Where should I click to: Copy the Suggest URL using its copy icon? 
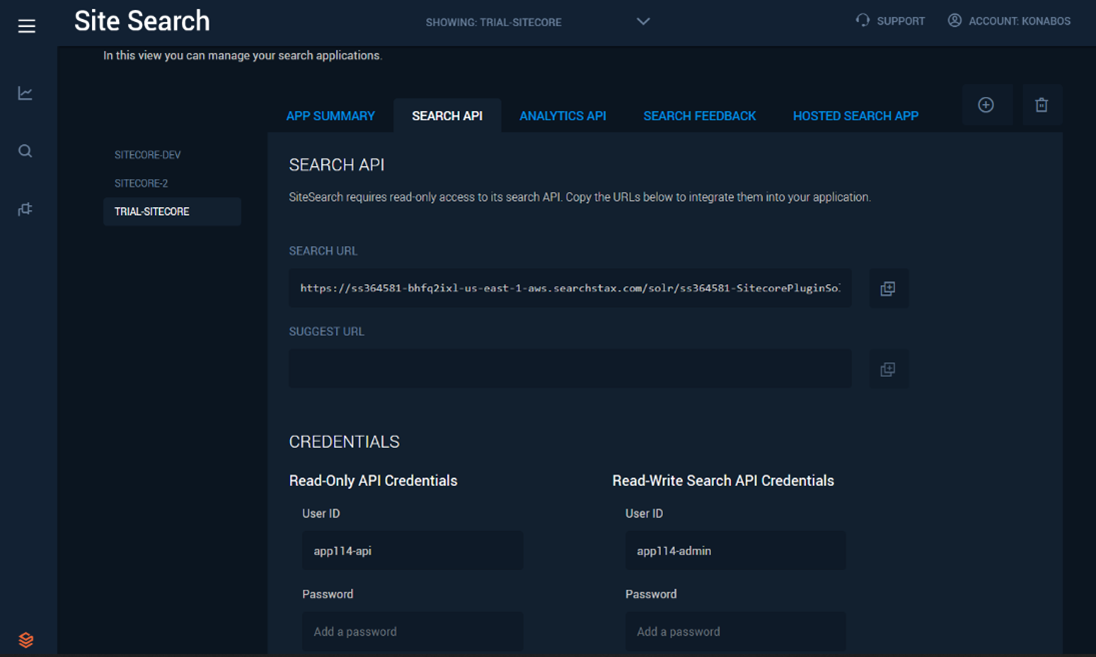click(887, 368)
